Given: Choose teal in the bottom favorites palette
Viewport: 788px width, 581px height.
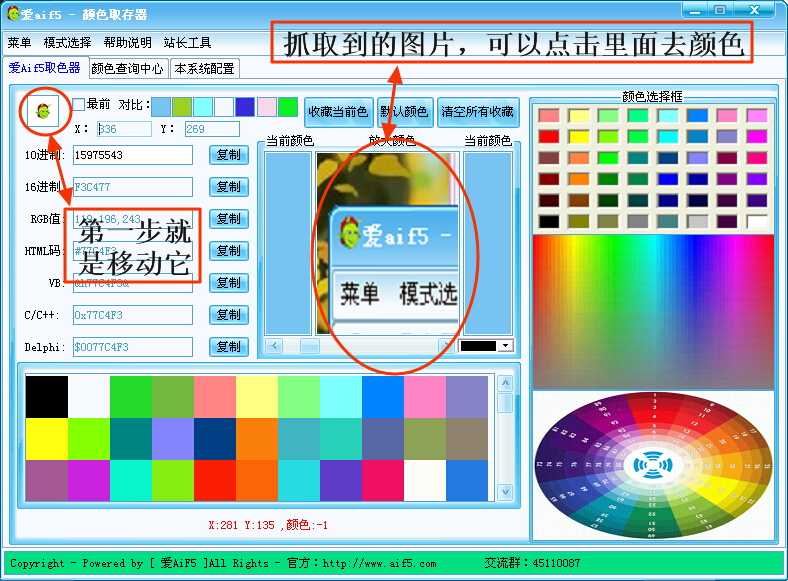Looking at the screenshot, I should pyautogui.click(x=131, y=439).
